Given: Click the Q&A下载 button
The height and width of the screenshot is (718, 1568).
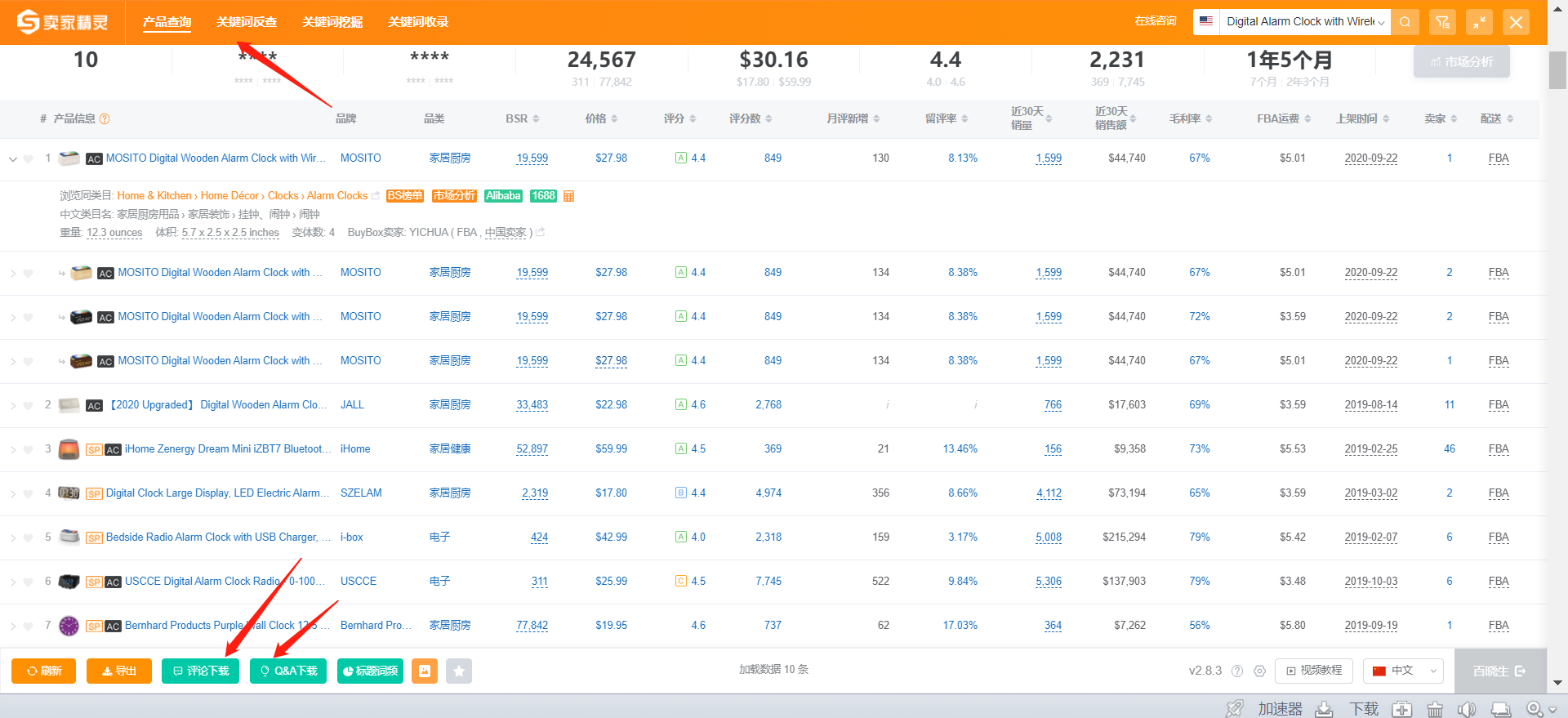Looking at the screenshot, I should tap(288, 671).
